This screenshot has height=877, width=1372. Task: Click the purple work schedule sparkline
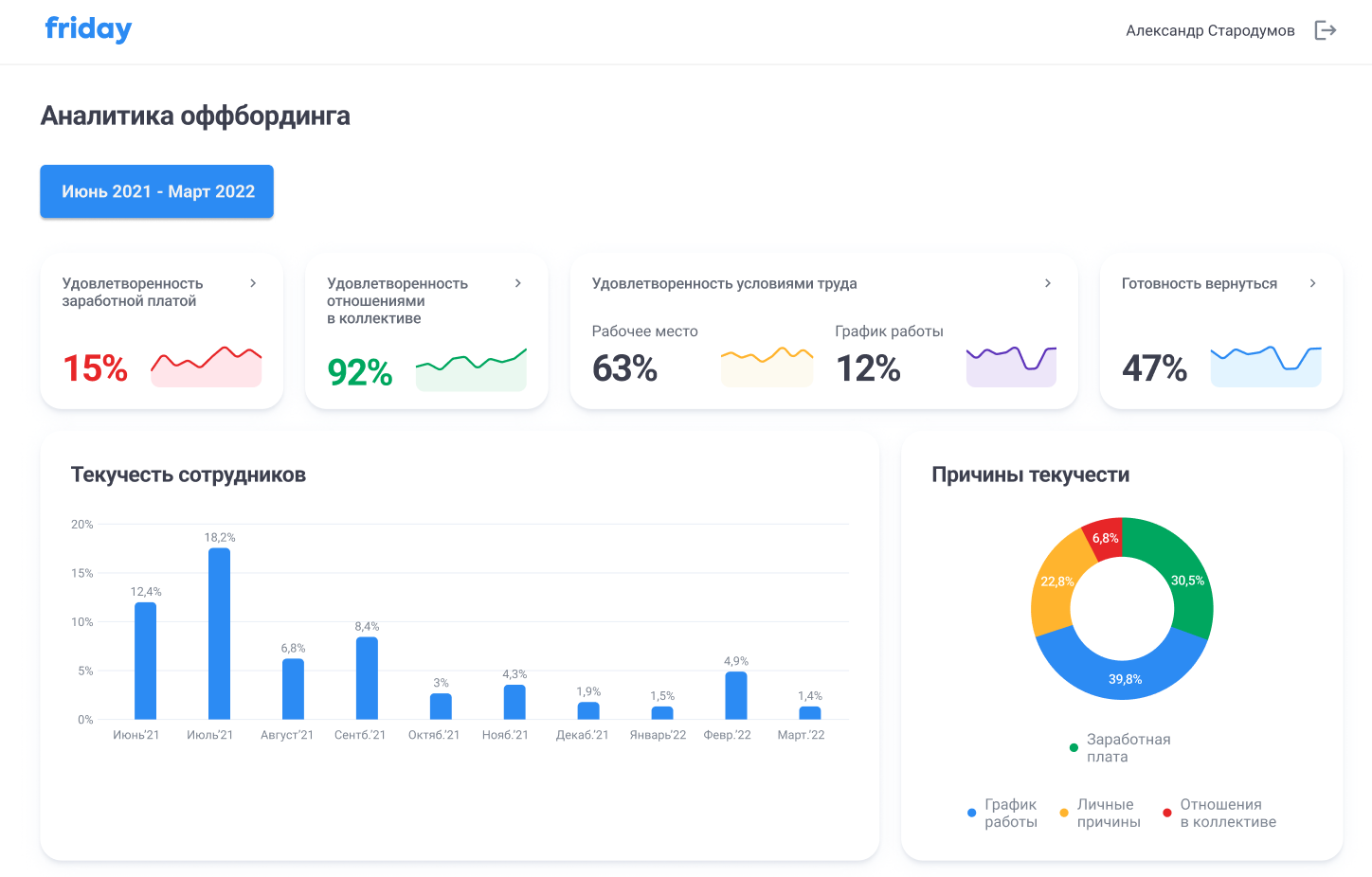(1010, 362)
